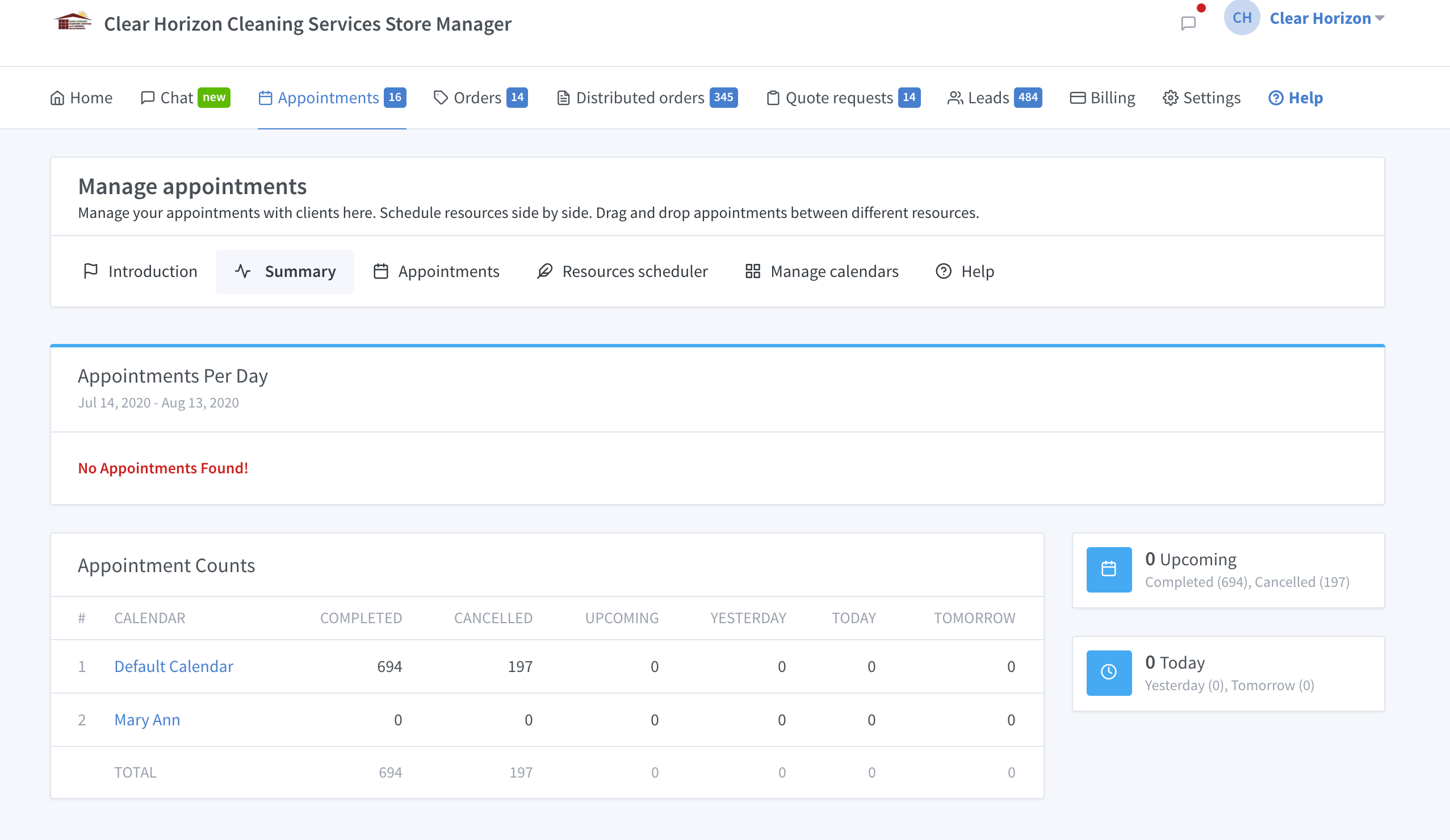Open the Billing page
Image resolution: width=1450 pixels, height=840 pixels.
pyautogui.click(x=1103, y=97)
